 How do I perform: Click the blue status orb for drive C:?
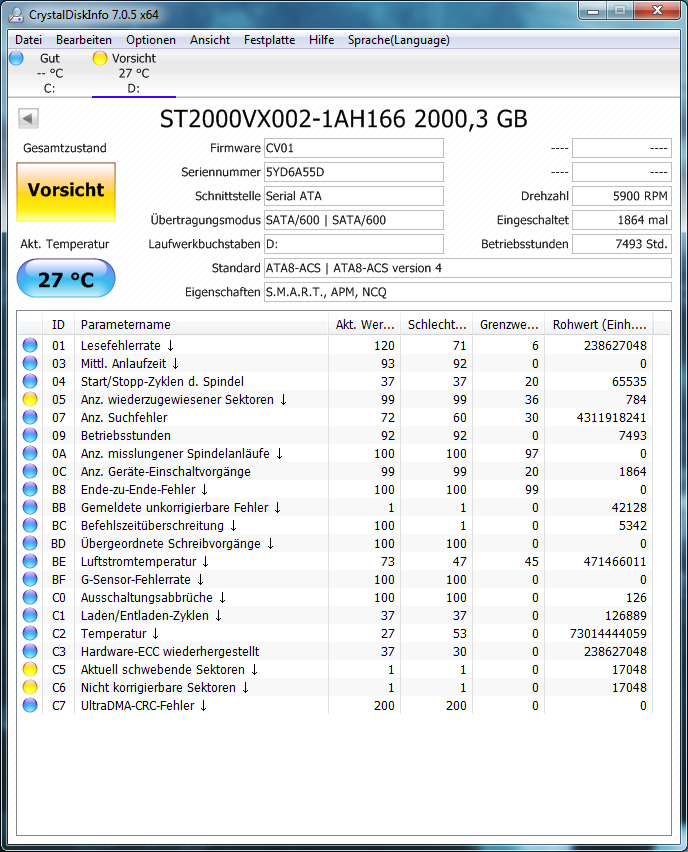pos(17,58)
